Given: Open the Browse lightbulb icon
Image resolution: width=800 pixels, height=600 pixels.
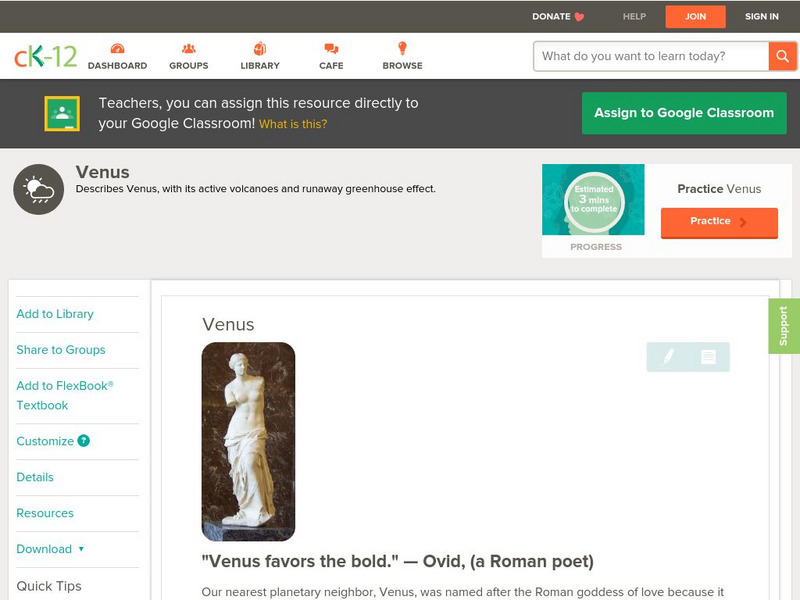Looking at the screenshot, I should click(x=402, y=48).
